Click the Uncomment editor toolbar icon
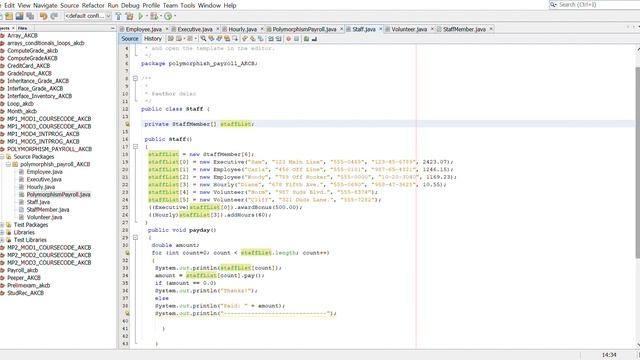This screenshot has height=360, width=640. [314, 39]
